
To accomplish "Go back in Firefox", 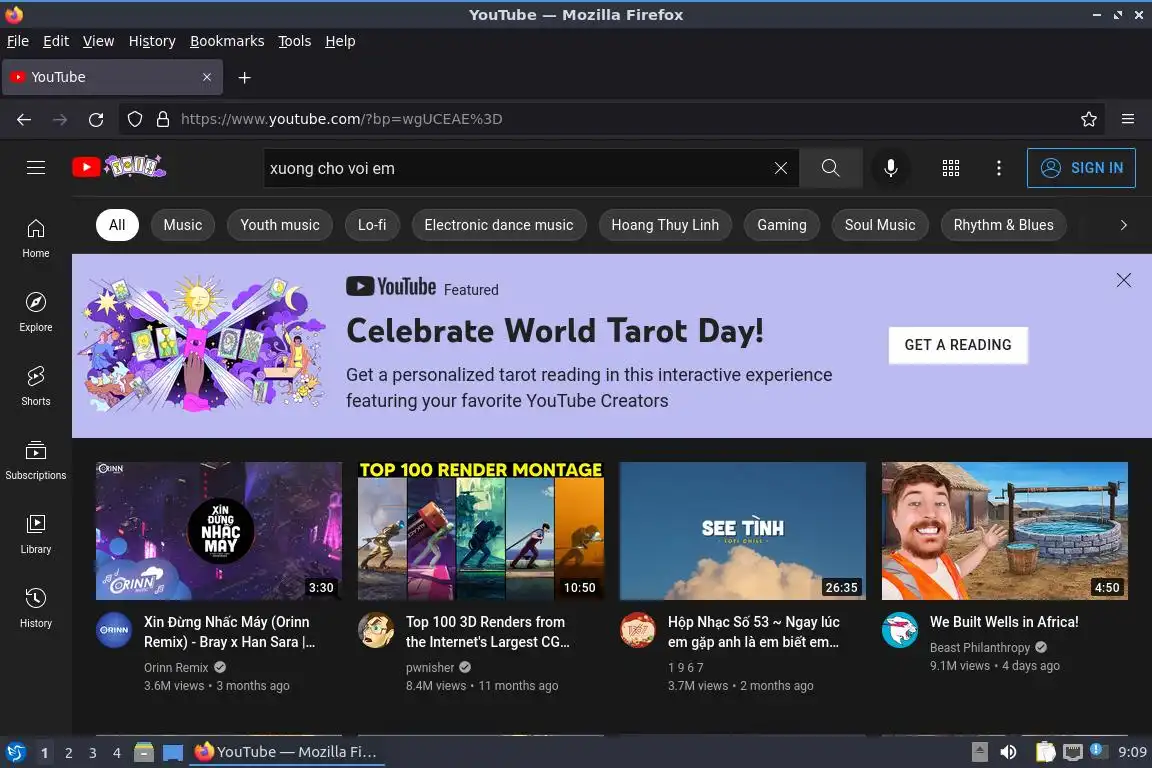I will point(24,119).
